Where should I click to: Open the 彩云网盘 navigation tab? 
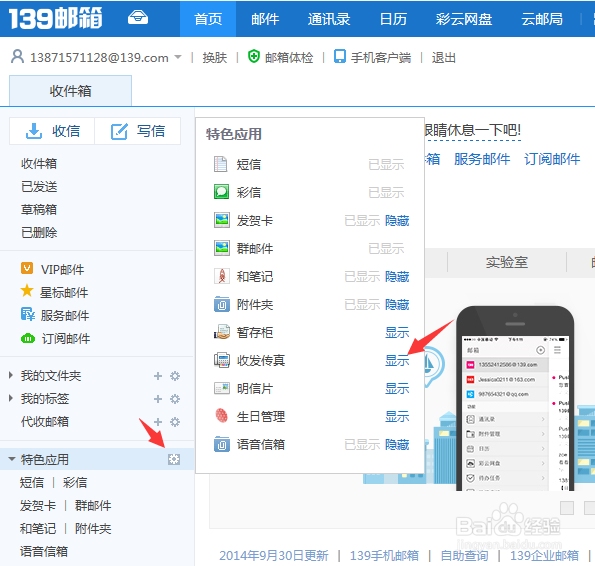(x=464, y=19)
